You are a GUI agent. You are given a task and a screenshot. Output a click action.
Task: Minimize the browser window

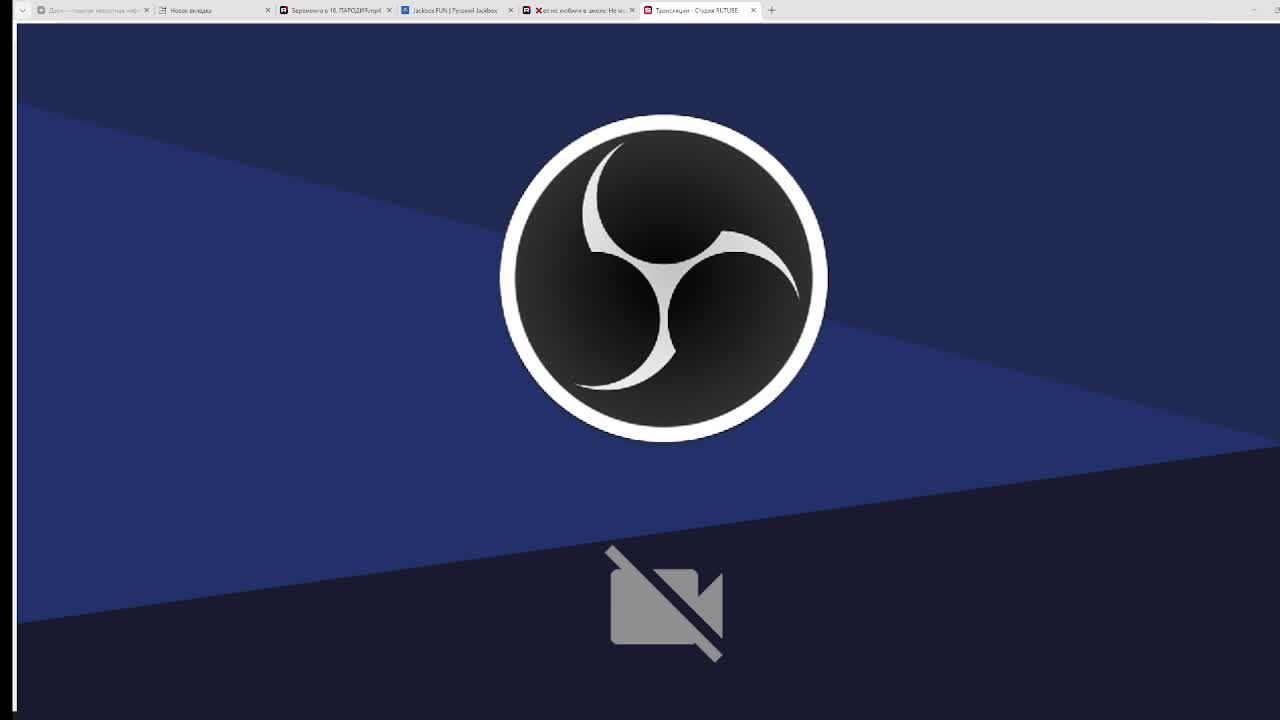pos(1253,10)
